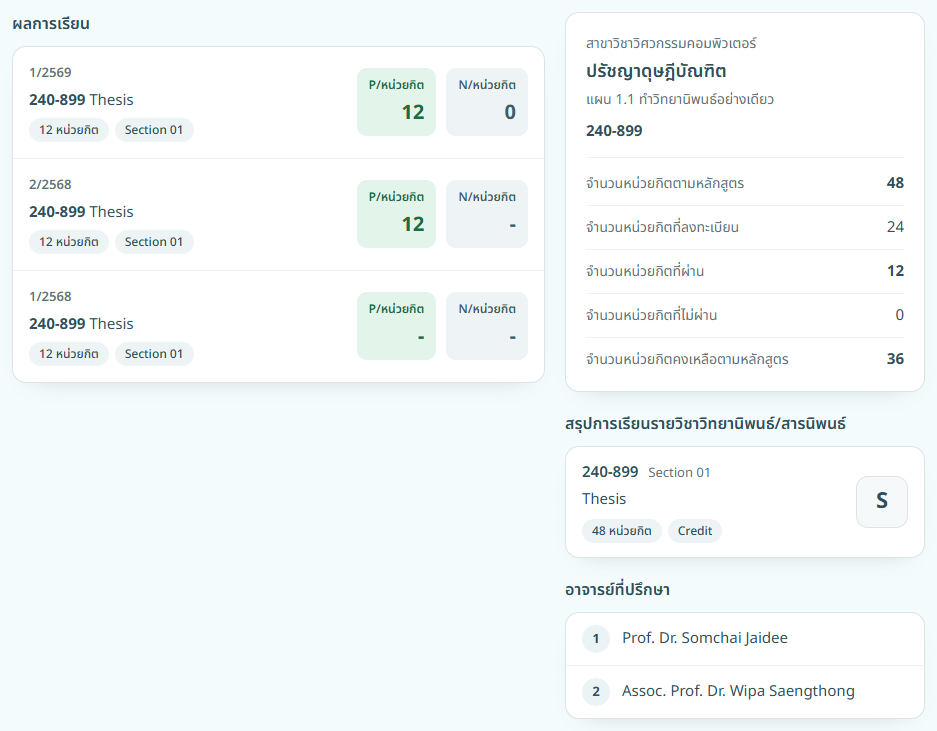Select advisor Assoc. Prof. Dr. Wipa Saengthong
937x731 pixels.
point(745,692)
